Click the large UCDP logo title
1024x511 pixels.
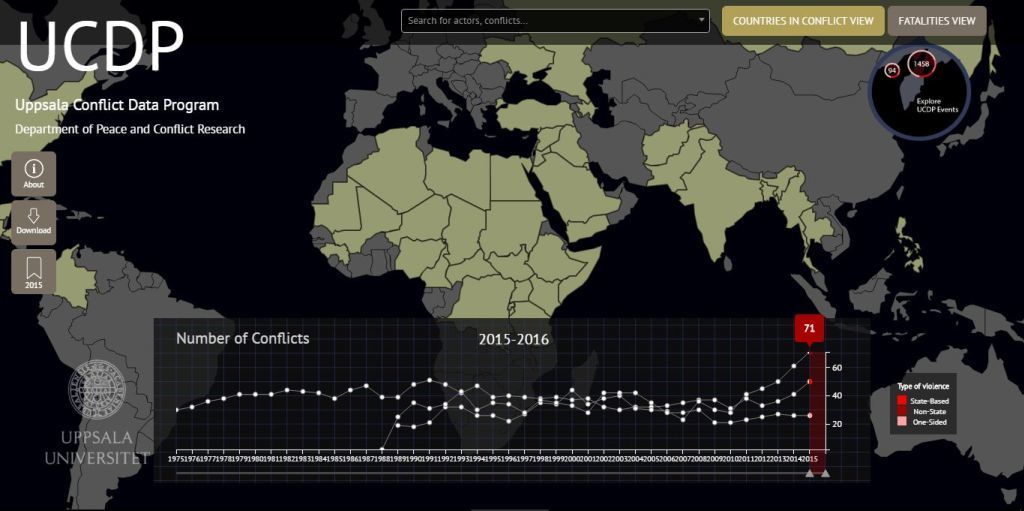[100, 47]
